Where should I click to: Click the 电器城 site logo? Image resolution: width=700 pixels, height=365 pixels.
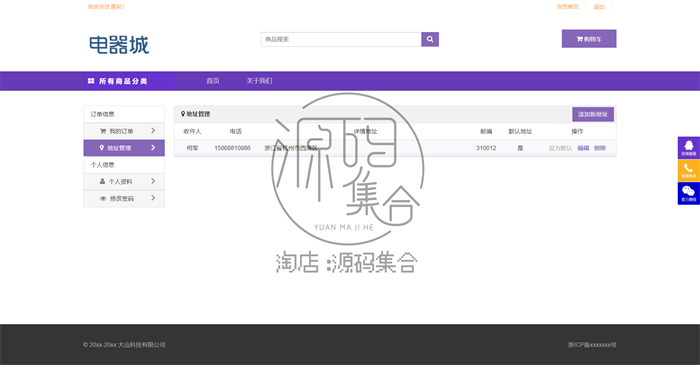pyautogui.click(x=119, y=45)
